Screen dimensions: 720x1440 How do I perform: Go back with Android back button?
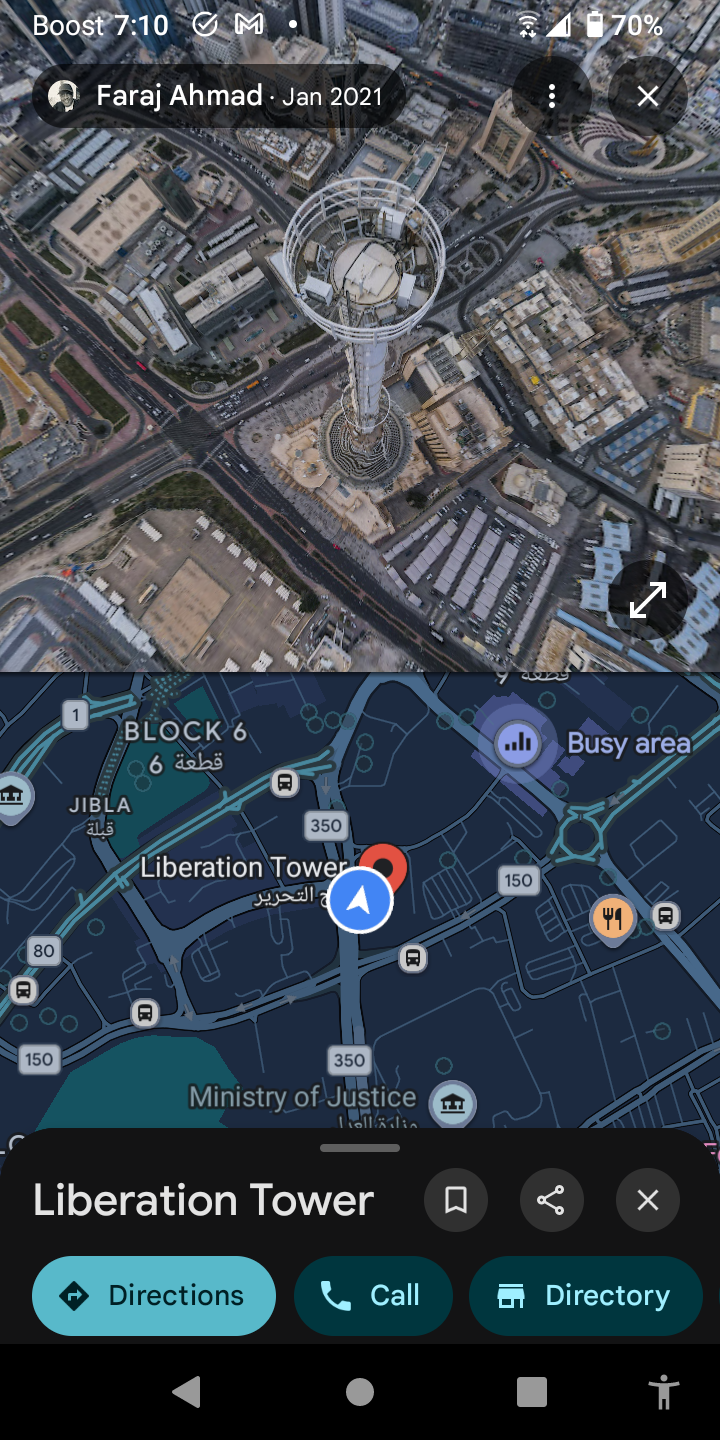187,1392
